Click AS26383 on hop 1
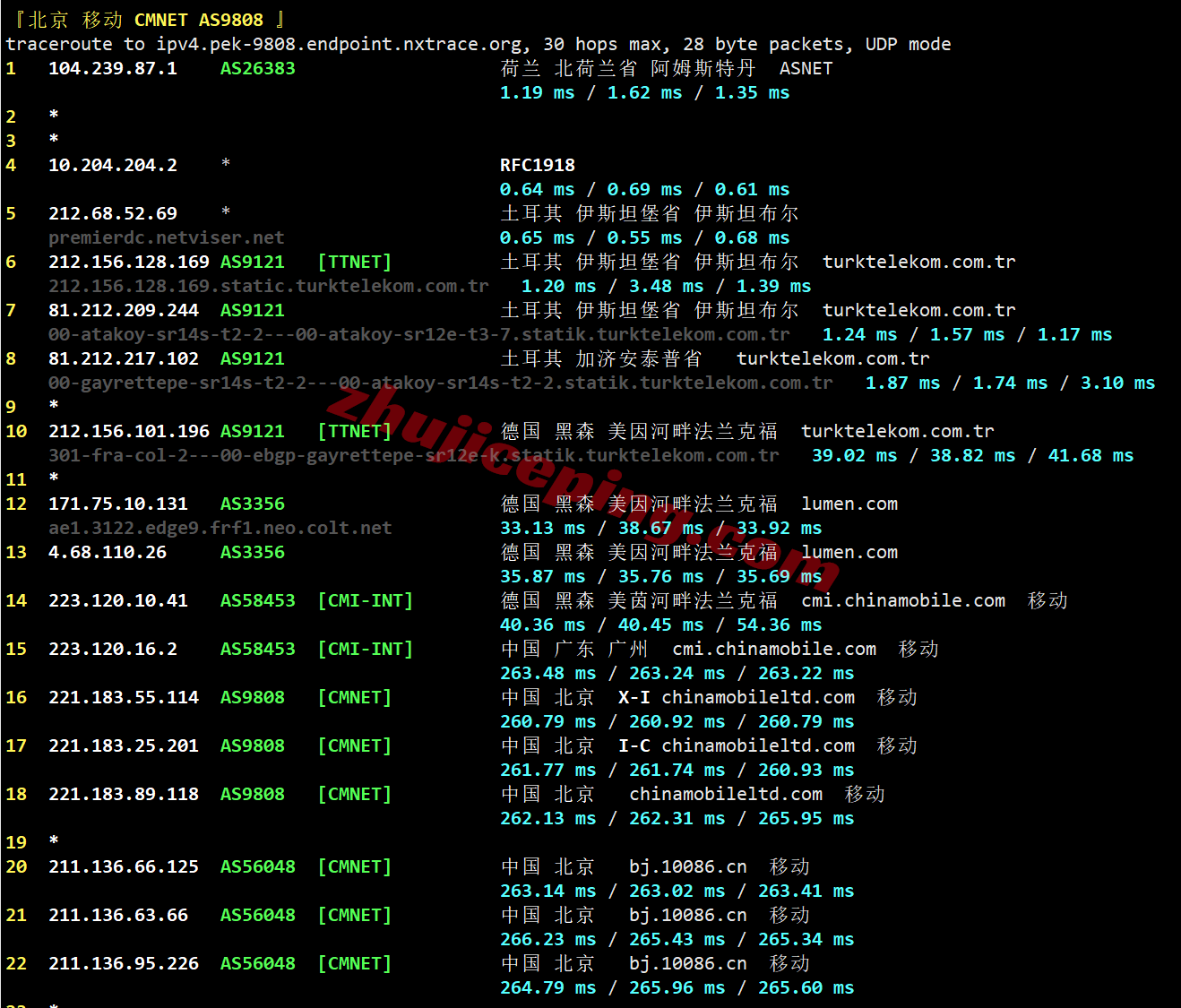The width and height of the screenshot is (1181, 1008). tap(258, 68)
